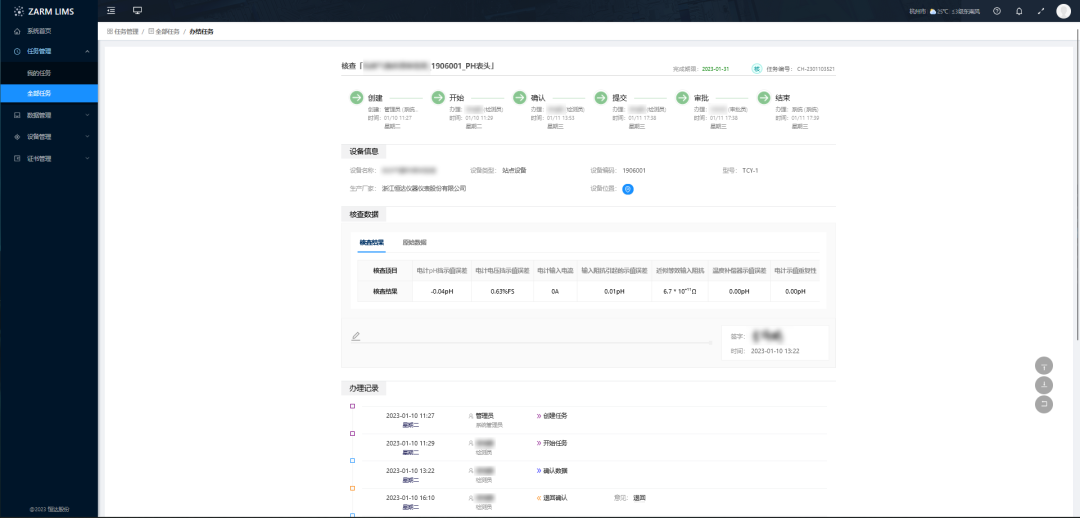Viewport: 1080px width, 518px height.
Task: Go to 系统首页 in the sidebar
Action: coord(39,31)
